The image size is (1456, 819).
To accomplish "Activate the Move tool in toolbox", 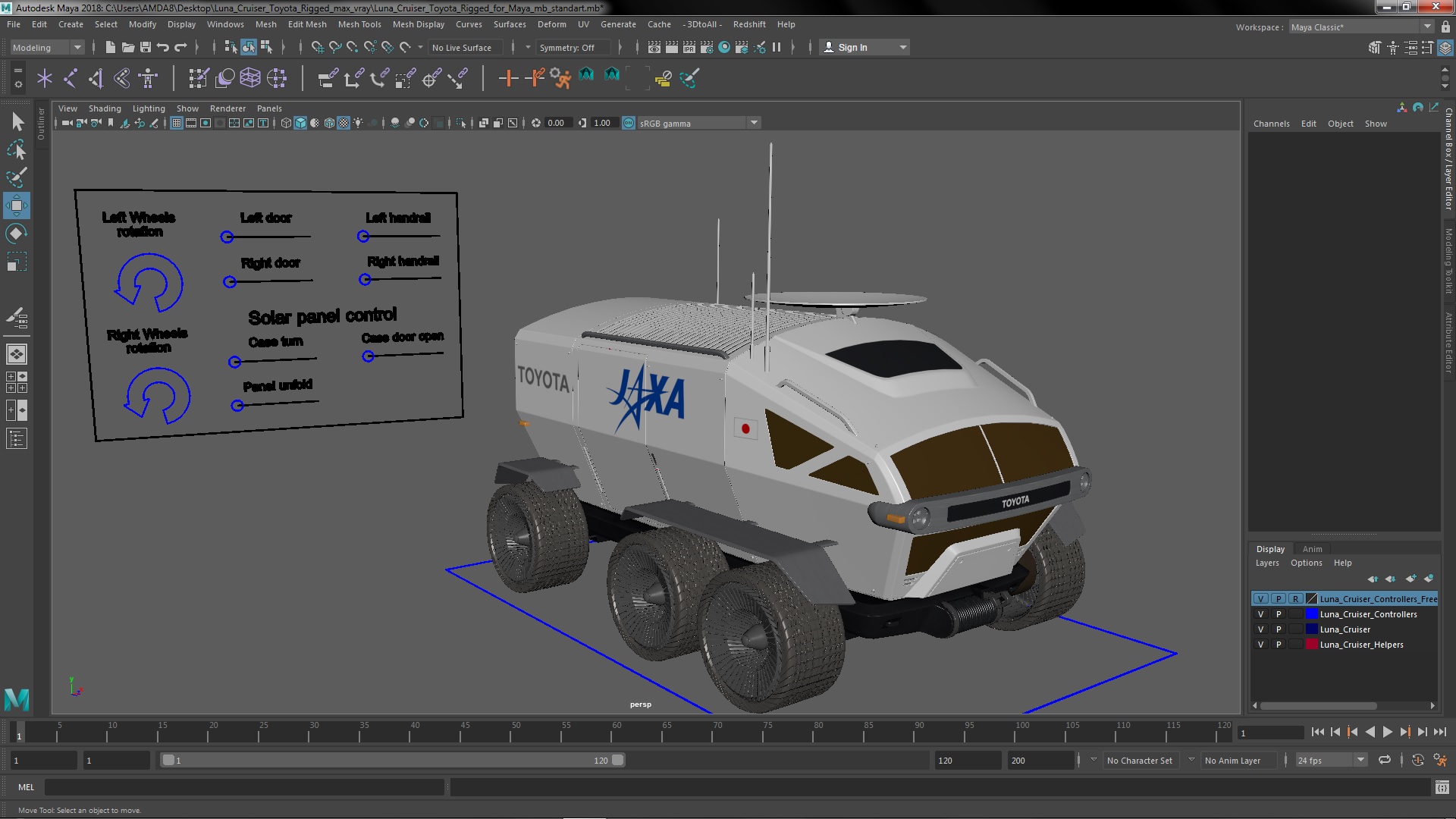I will 17,206.
